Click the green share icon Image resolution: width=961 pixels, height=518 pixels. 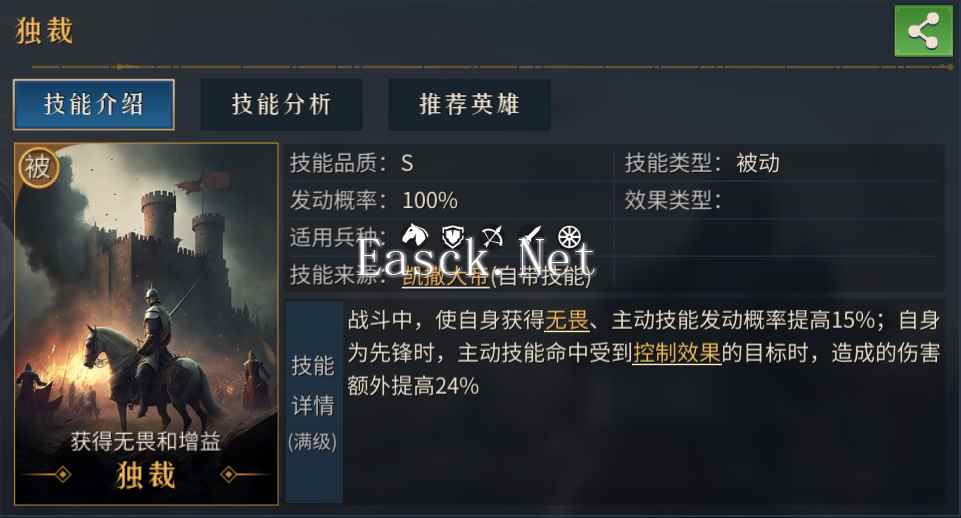(924, 31)
